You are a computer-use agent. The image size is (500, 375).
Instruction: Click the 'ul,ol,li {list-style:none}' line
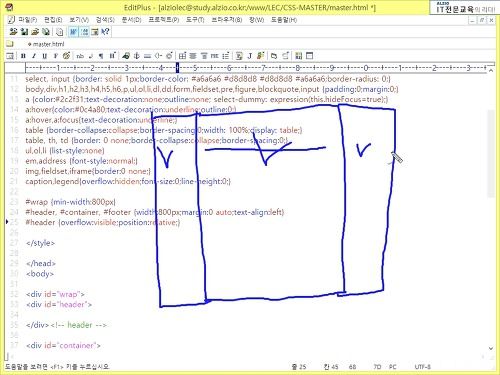pyautogui.click(x=65, y=151)
